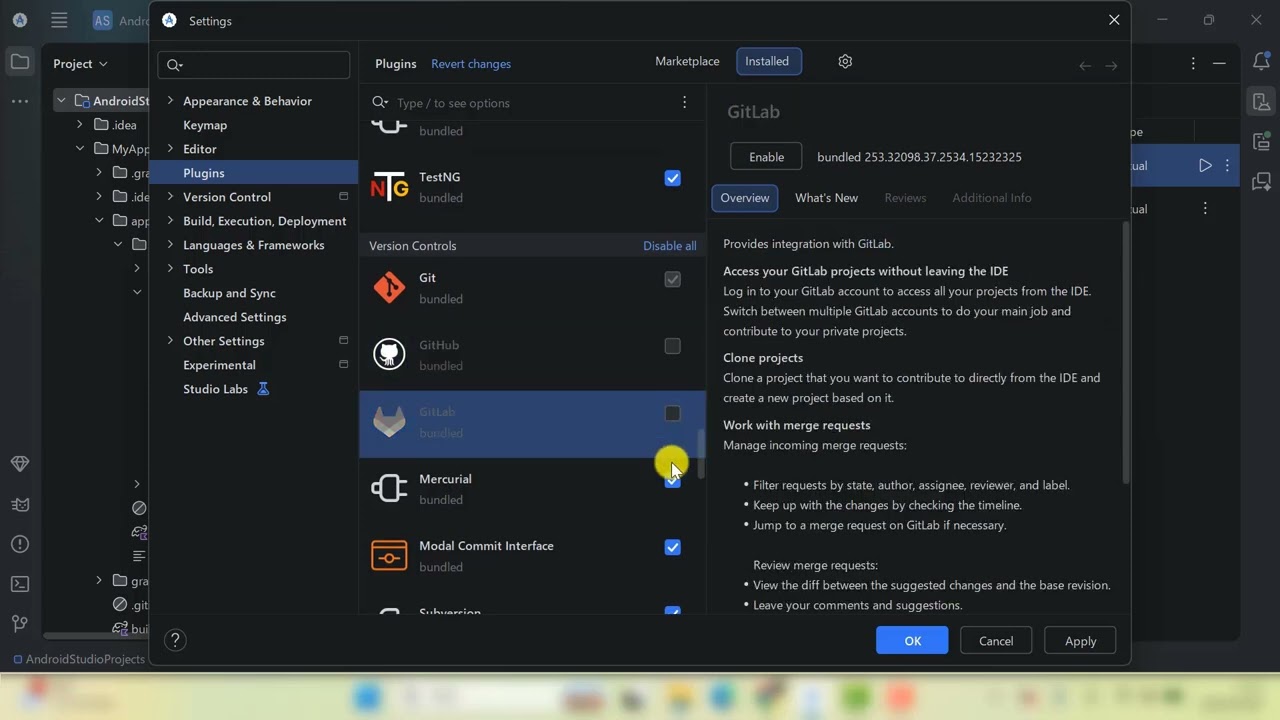The height and width of the screenshot is (720, 1280).
Task: Uncheck the Mercurial plugin checkbox
Action: [x=673, y=480]
